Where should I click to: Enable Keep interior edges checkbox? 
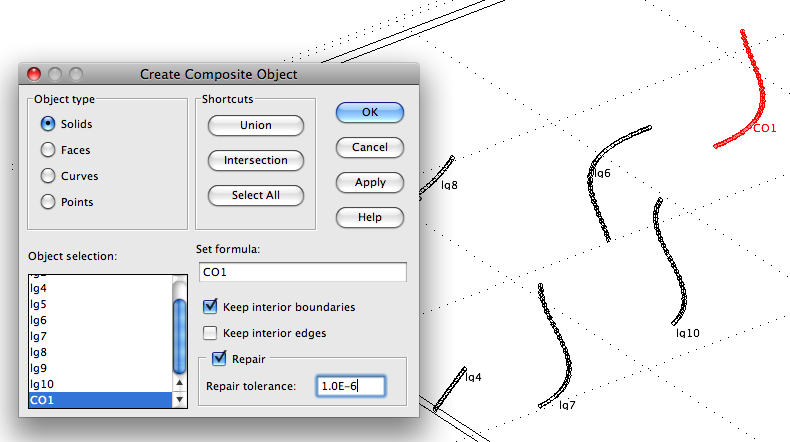211,333
